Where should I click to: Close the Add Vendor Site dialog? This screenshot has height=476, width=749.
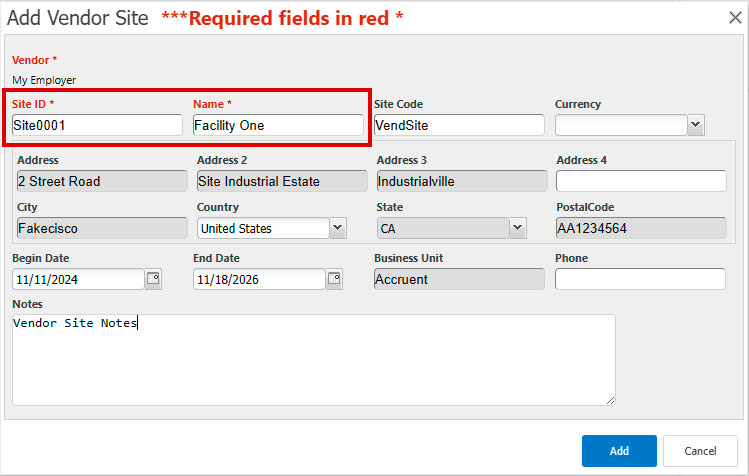(x=735, y=18)
